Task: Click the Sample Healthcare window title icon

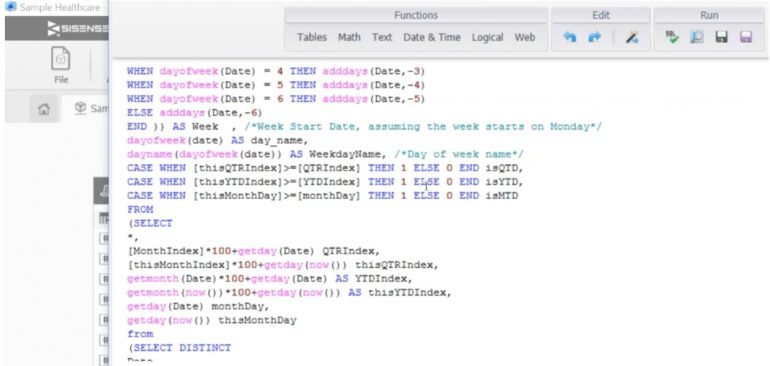Action: 10,7
